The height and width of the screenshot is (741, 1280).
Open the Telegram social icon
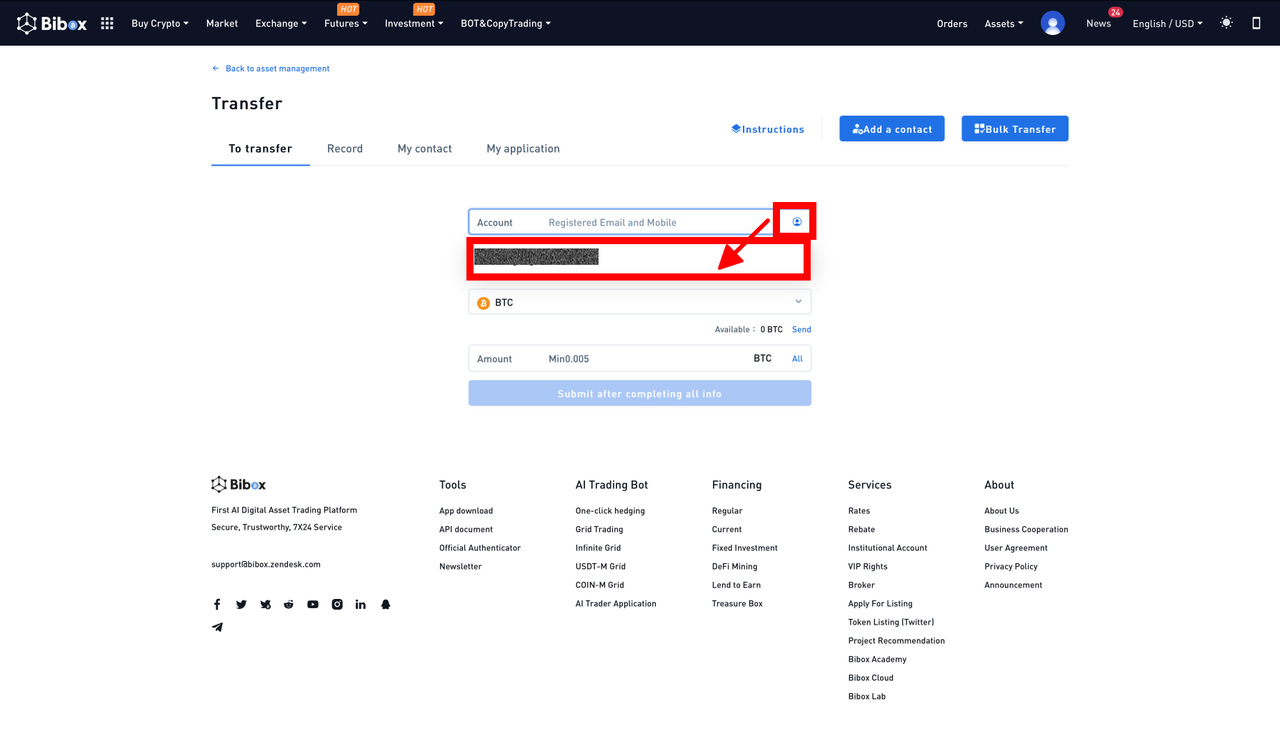tap(217, 628)
